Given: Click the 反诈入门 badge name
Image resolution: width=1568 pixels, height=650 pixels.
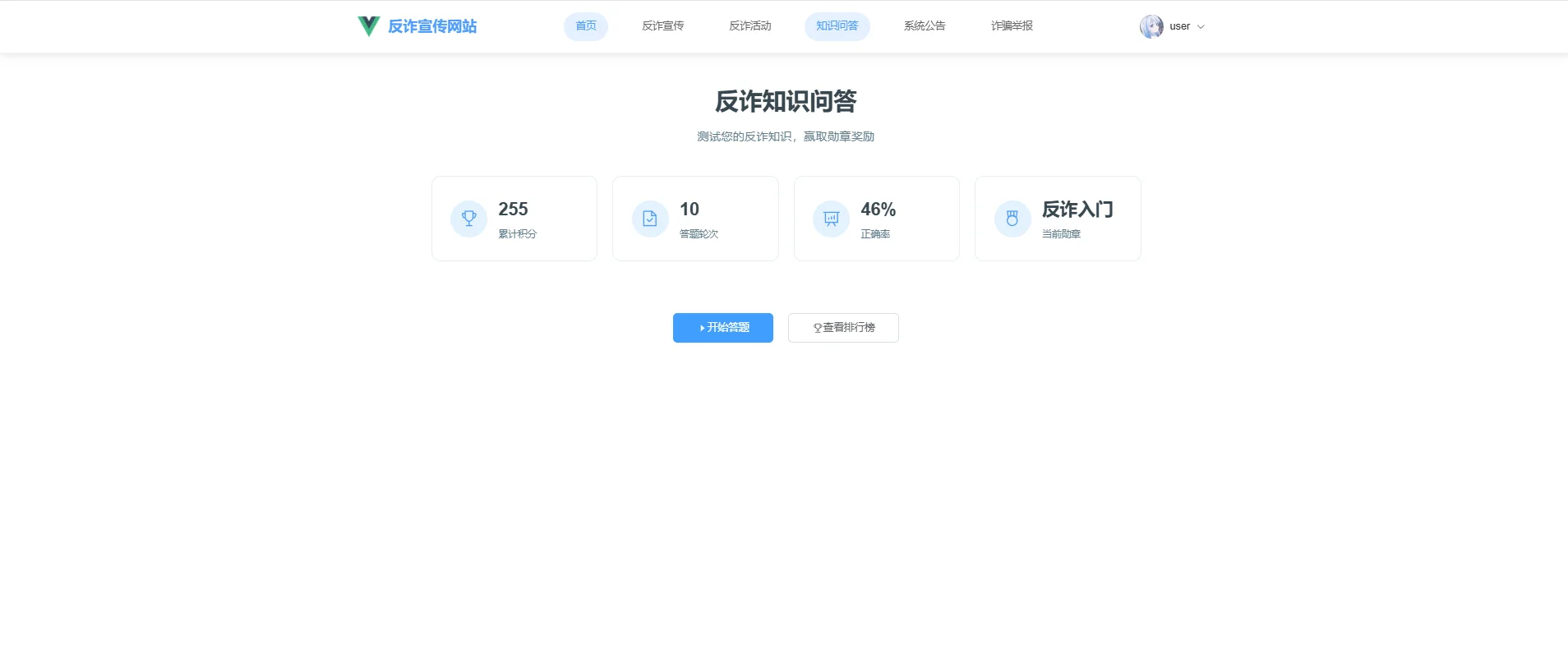Looking at the screenshot, I should tap(1077, 210).
